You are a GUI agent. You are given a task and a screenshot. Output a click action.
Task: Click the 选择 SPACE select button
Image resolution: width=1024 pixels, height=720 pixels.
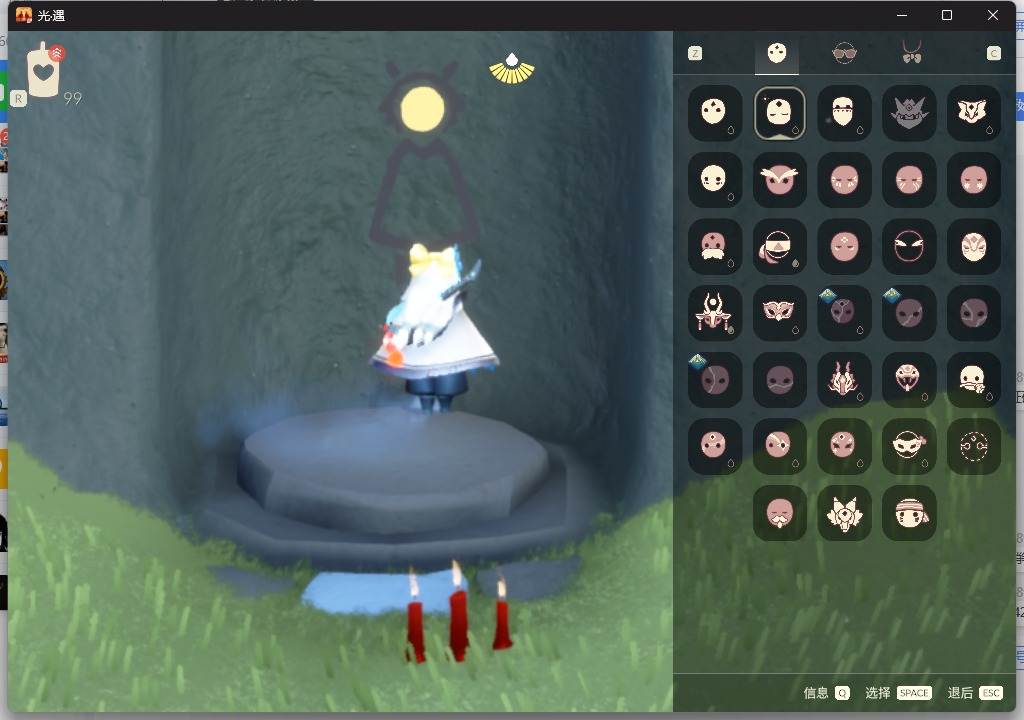pos(898,693)
